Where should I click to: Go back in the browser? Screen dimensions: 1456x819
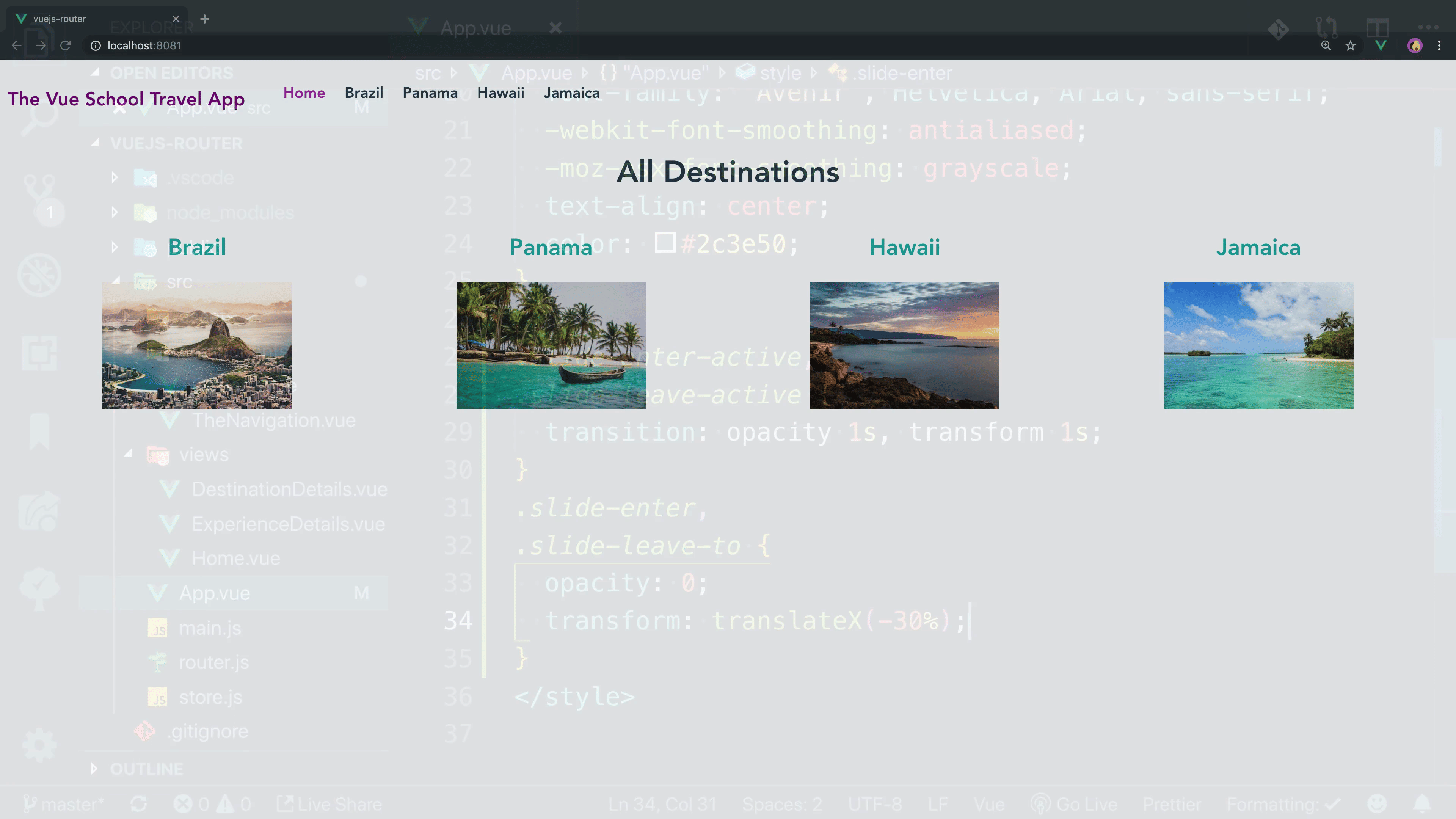coord(16,46)
